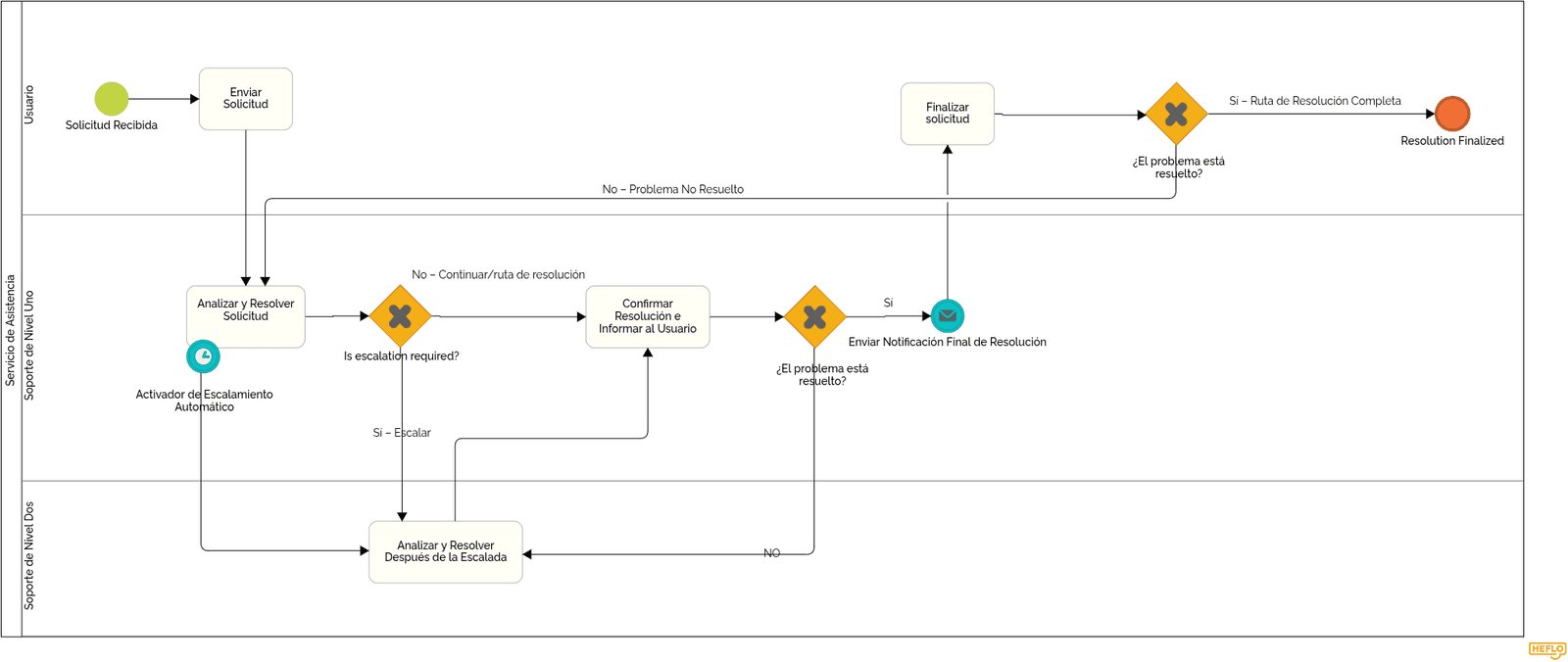Click the 'No – Problema No Resuelto' flow label

coord(673,189)
